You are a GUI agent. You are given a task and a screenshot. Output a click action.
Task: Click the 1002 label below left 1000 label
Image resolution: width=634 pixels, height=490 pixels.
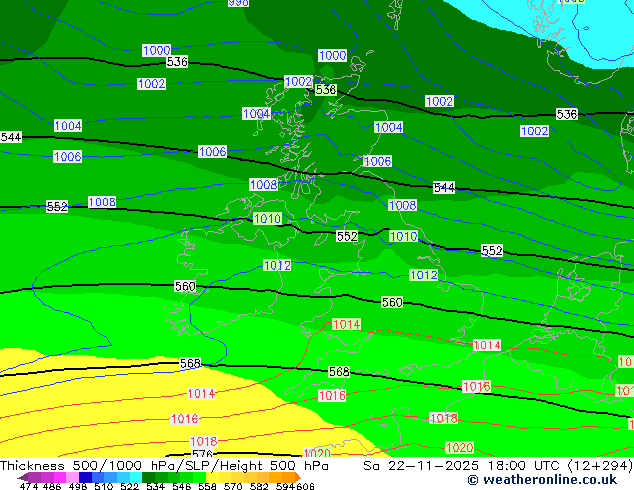152,84
